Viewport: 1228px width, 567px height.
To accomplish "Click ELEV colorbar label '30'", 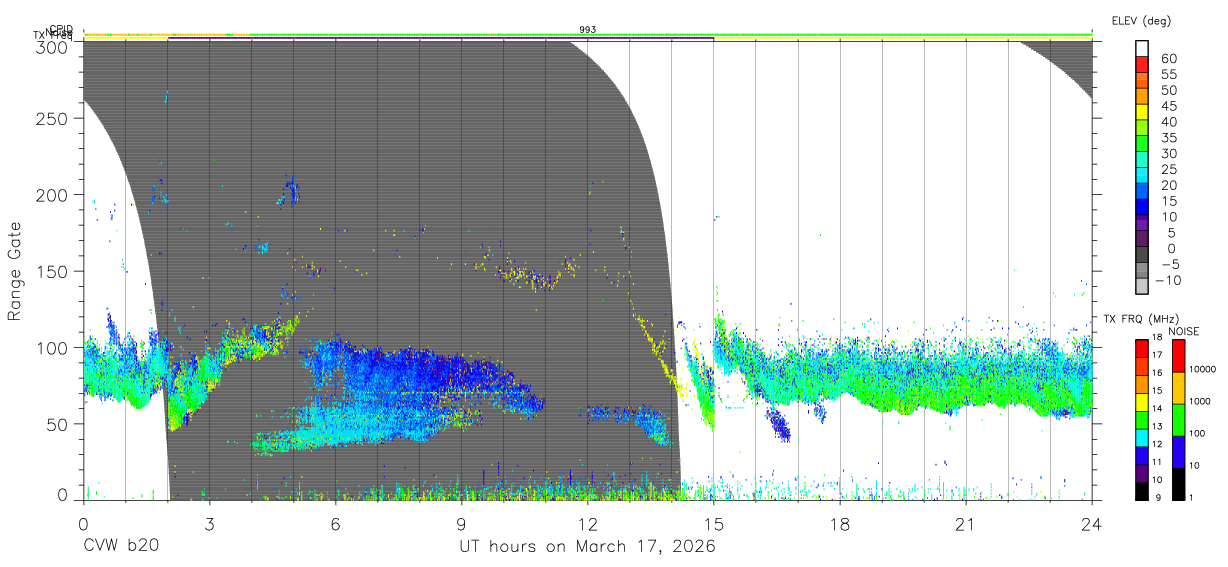I will 1169,153.
